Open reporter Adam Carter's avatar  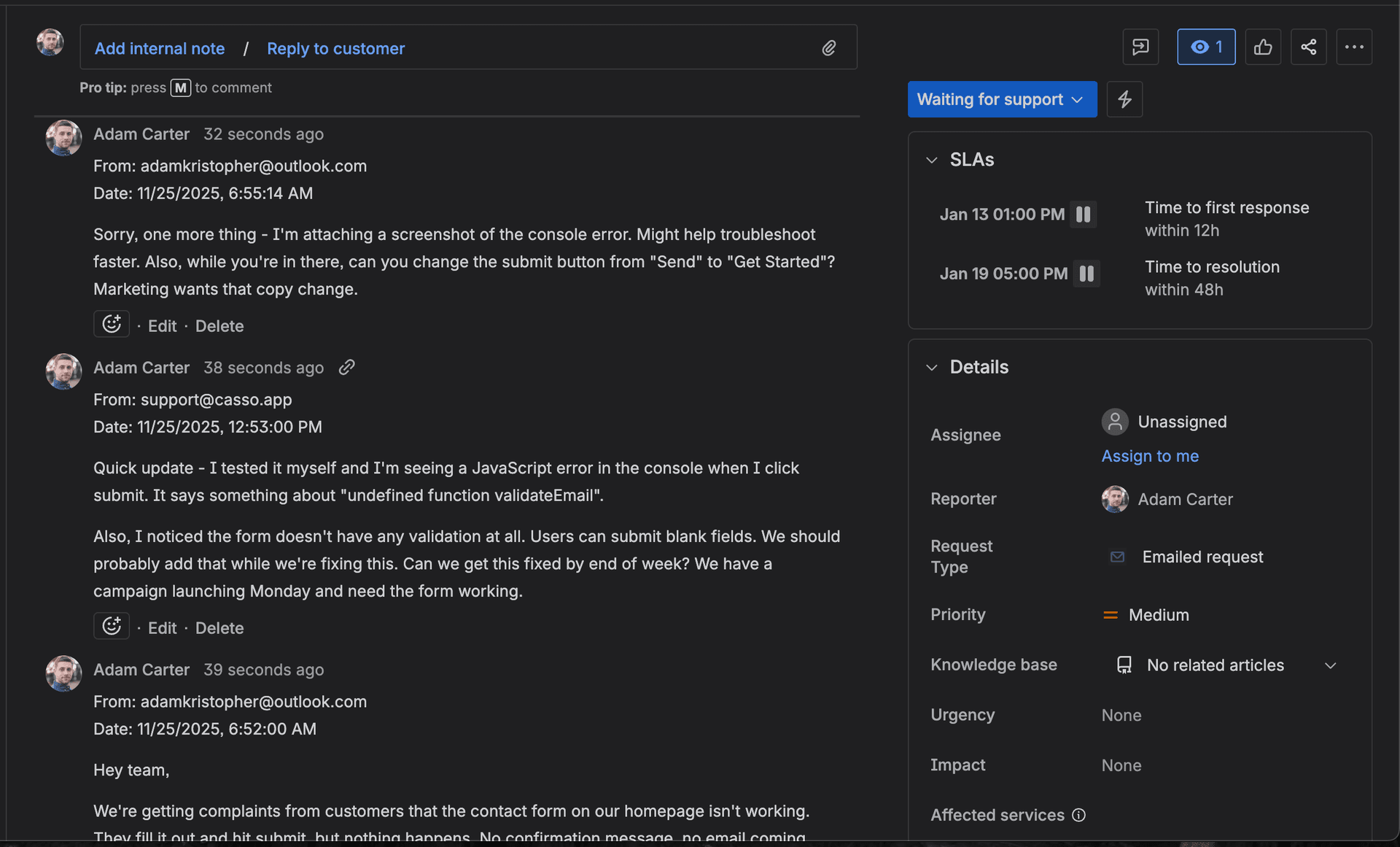point(1114,499)
